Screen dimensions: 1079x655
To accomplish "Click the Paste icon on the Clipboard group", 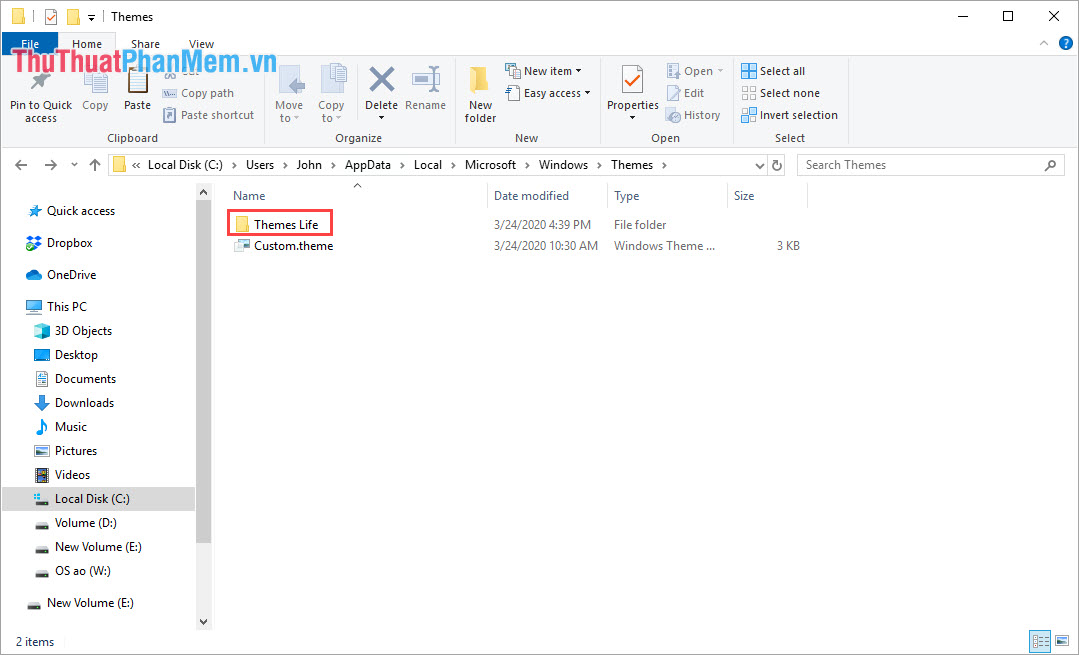I will click(136, 90).
